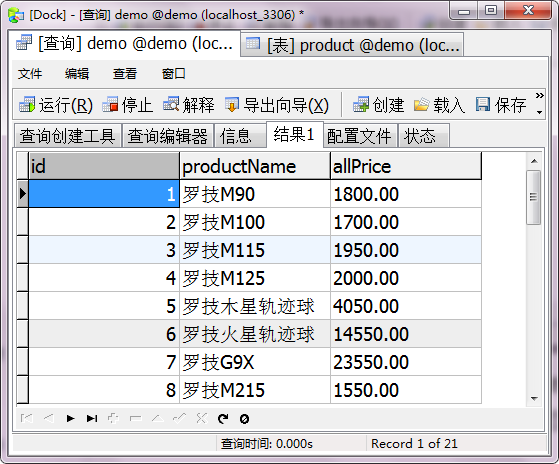The height and width of the screenshot is (464, 559).
Task: Maximize the window from title bar
Action: click(x=491, y=10)
